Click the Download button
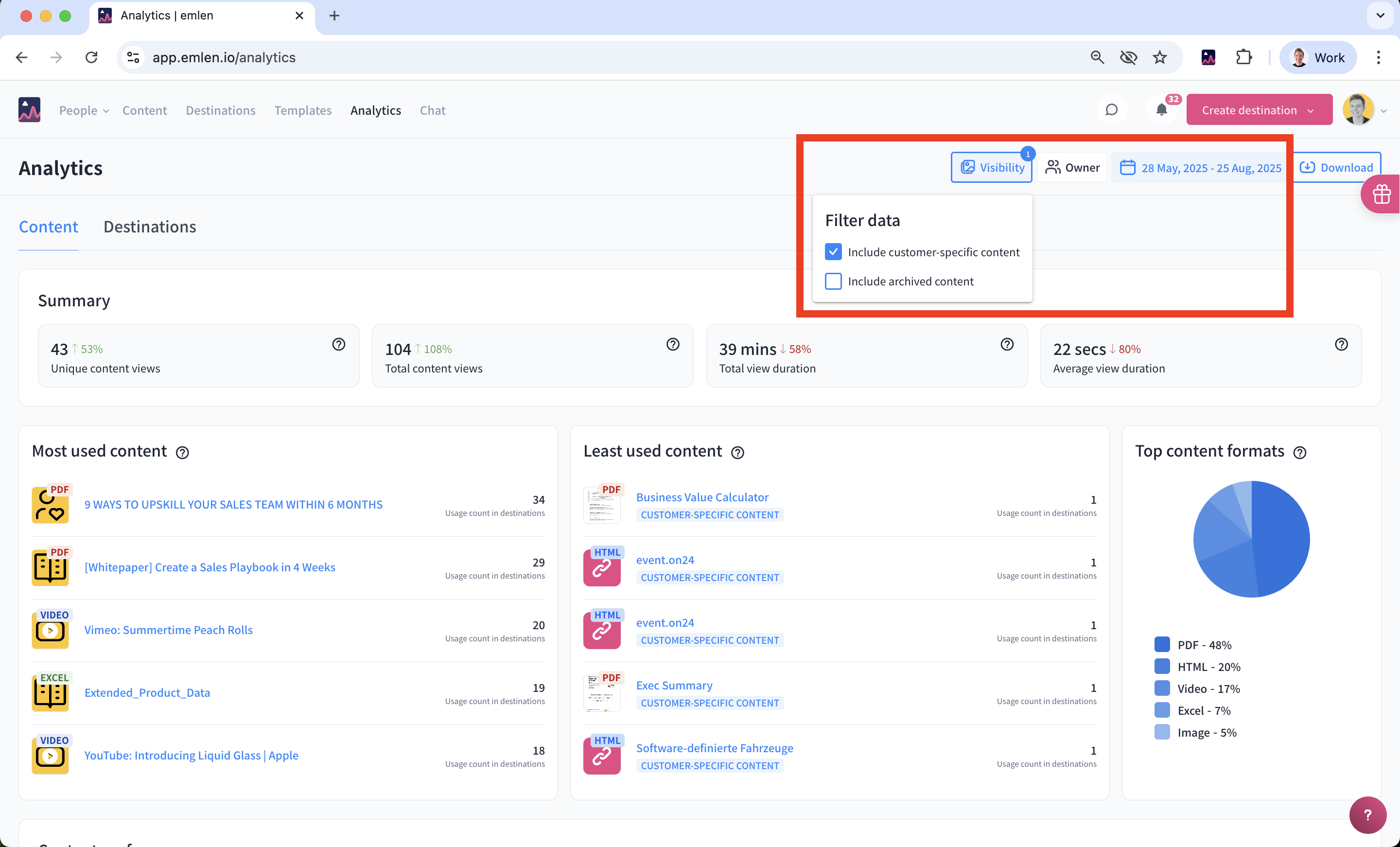Screen dimensions: 1400x847 tap(1336, 168)
